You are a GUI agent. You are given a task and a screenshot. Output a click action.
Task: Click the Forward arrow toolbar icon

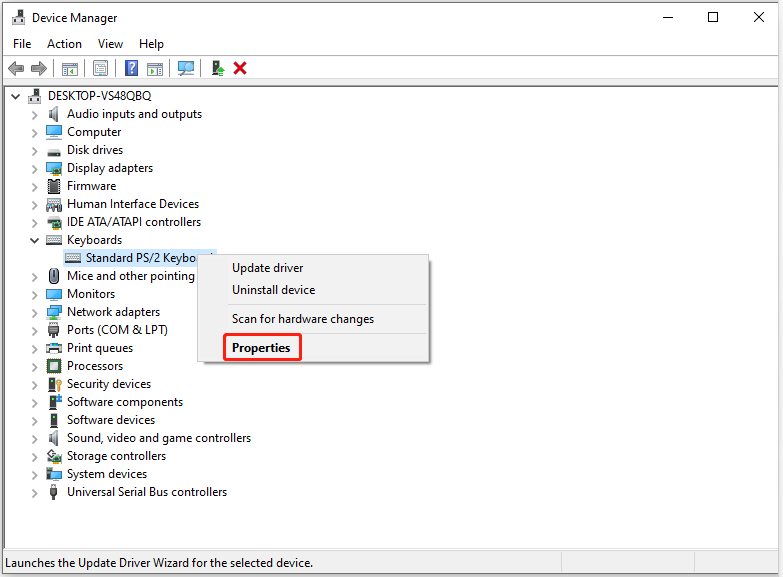[x=38, y=68]
